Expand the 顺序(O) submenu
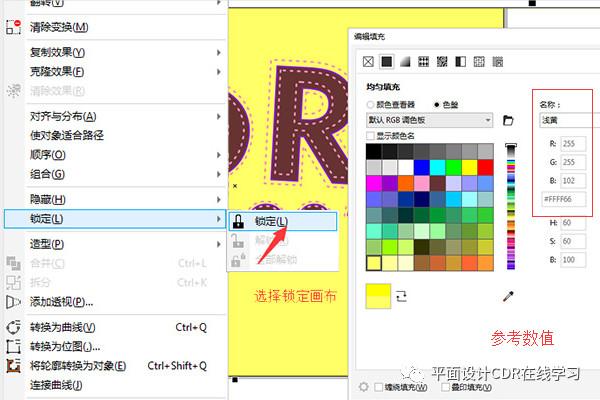The height and width of the screenshot is (400, 600). (x=218, y=155)
